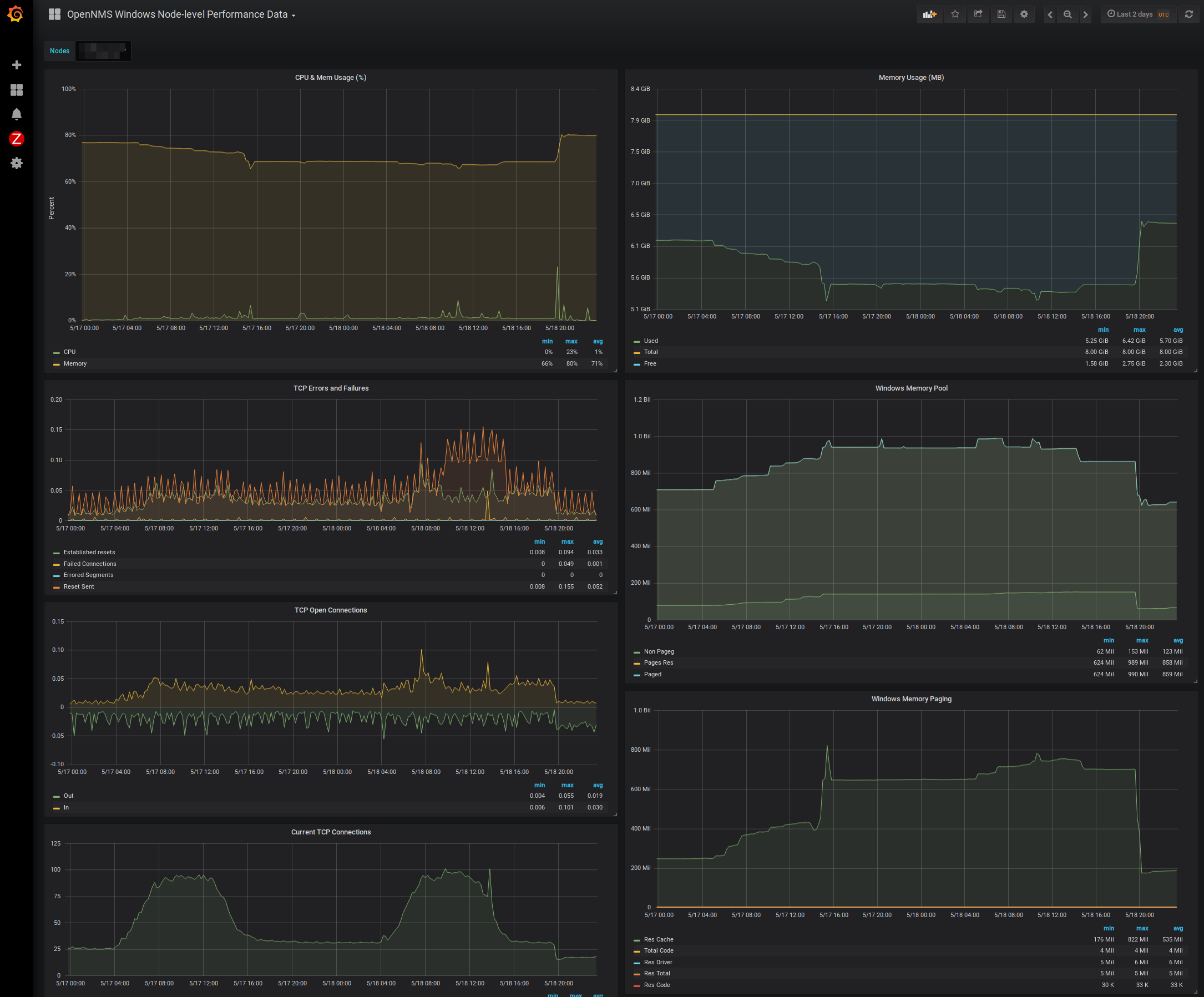Open the CPU & Mem Usage panel title menu

[330, 78]
